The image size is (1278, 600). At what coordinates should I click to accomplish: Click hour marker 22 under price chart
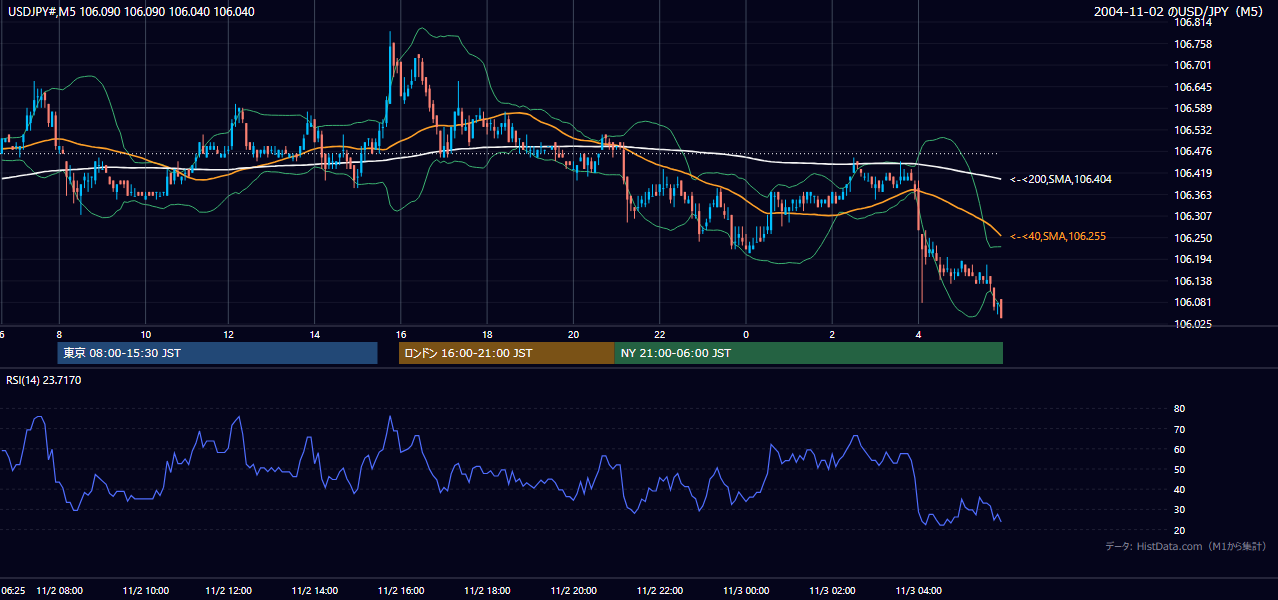(x=660, y=334)
